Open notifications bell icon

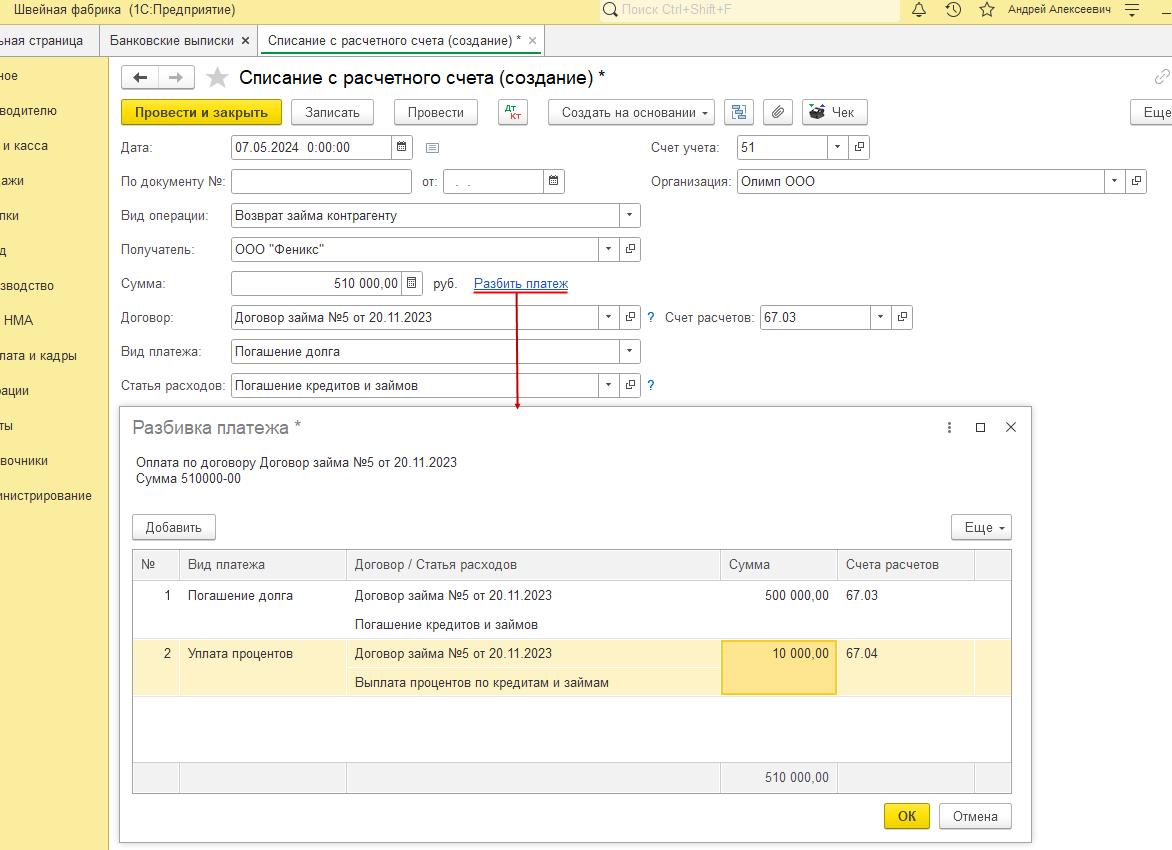(x=919, y=10)
